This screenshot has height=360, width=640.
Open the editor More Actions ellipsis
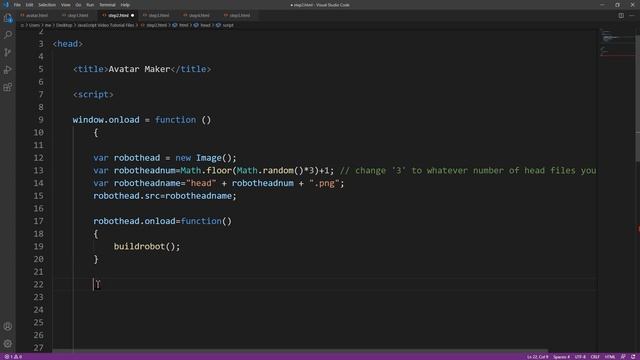632,16
